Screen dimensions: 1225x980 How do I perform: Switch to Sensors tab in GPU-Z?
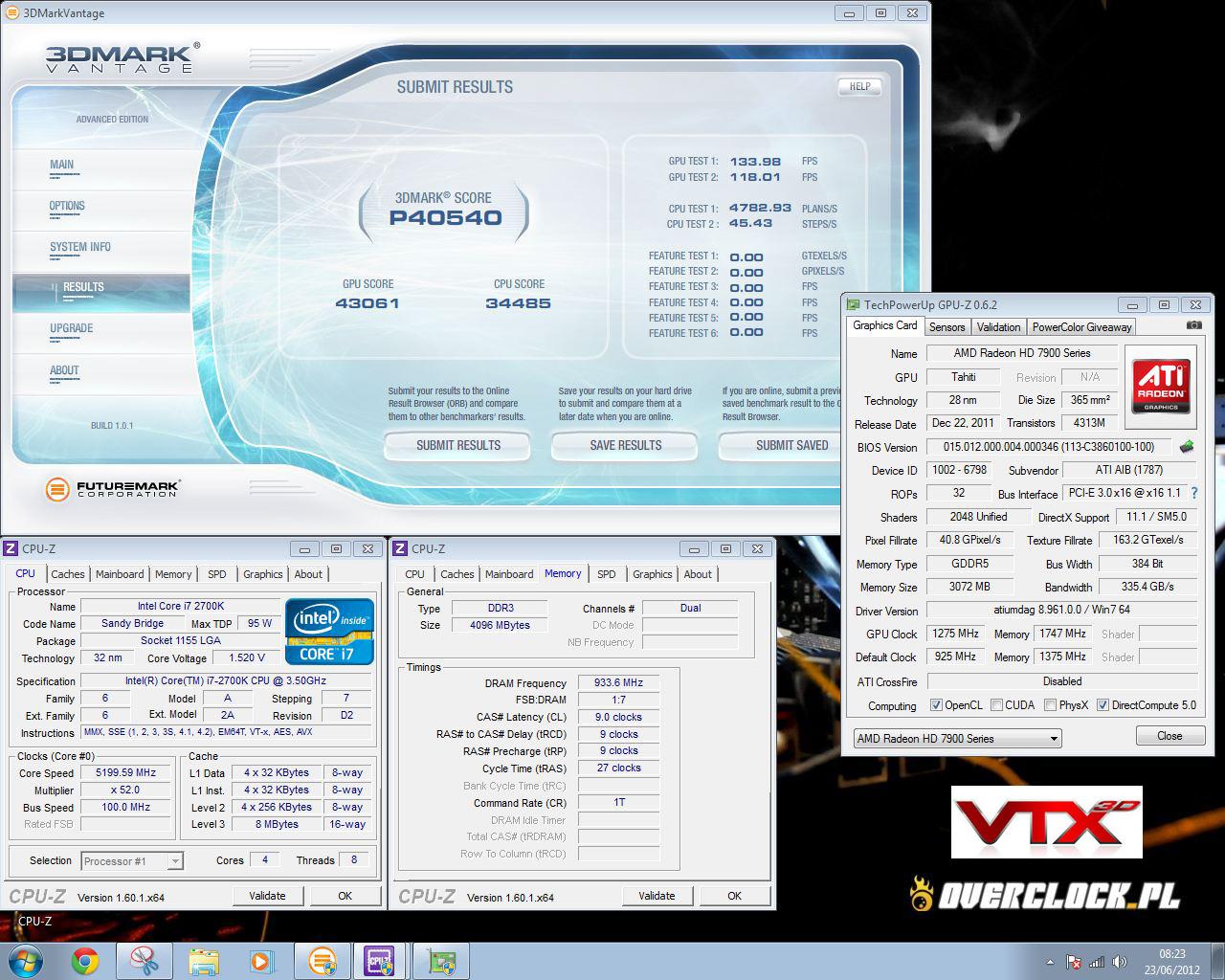pyautogui.click(x=947, y=327)
